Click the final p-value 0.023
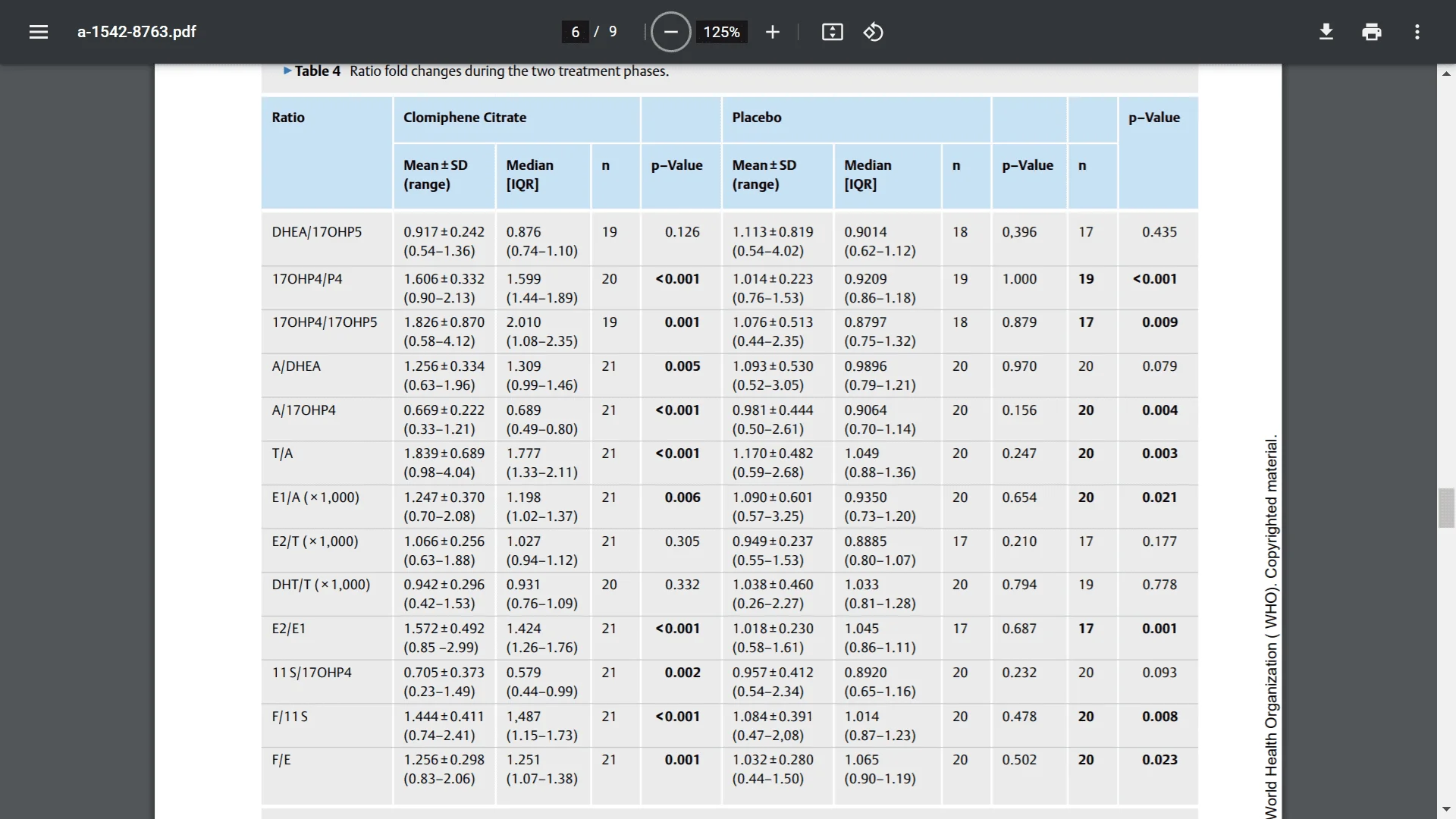This screenshot has height=819, width=1456. pos(1159,760)
